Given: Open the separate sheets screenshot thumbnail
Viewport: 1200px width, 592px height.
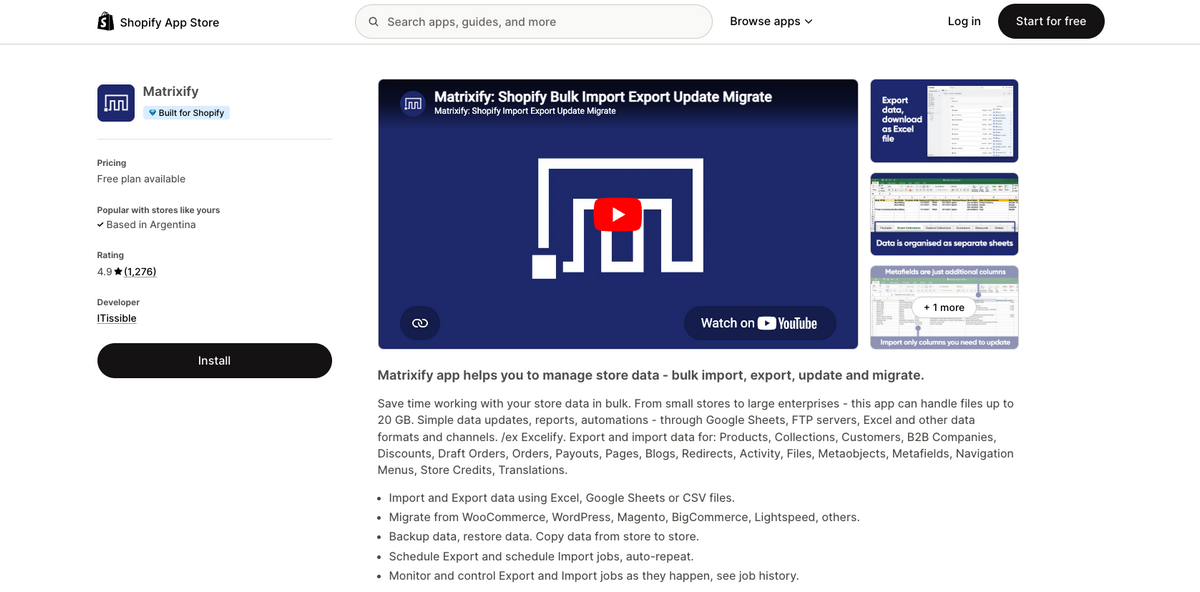Looking at the screenshot, I should [944, 215].
